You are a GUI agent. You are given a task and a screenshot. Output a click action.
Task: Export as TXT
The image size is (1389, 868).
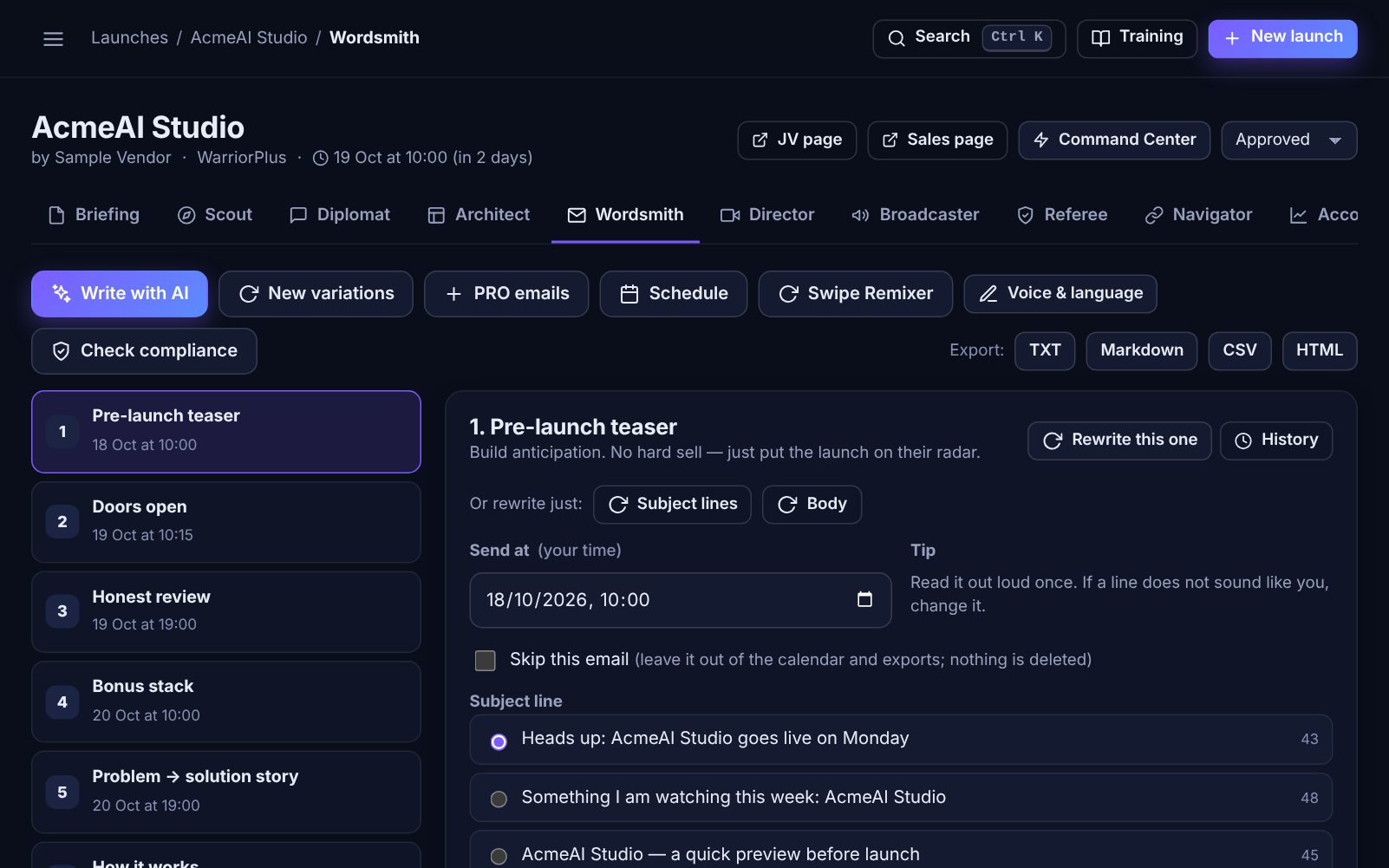(1045, 350)
